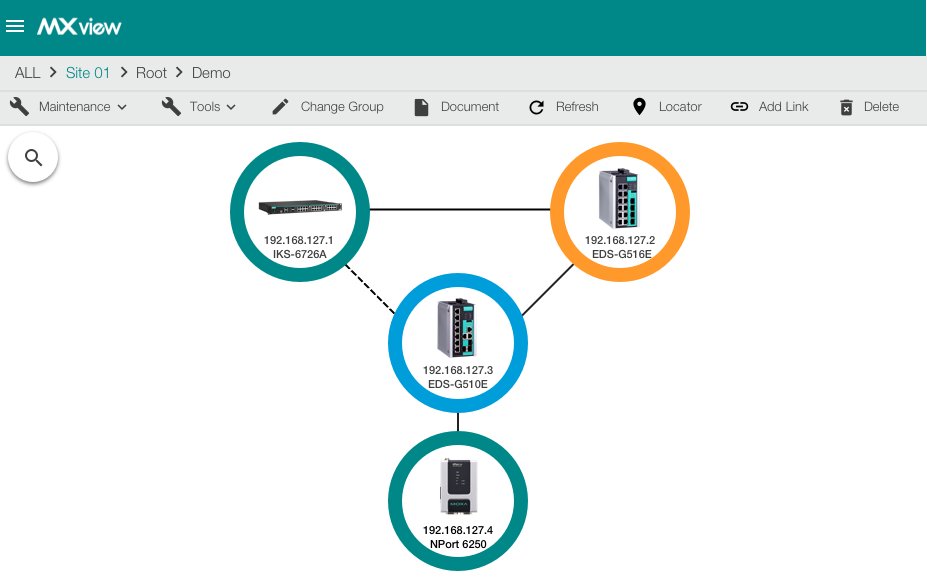Screen dimensions: 927x579
Task: Click the Add Link chain icon
Action: pyautogui.click(x=739, y=106)
